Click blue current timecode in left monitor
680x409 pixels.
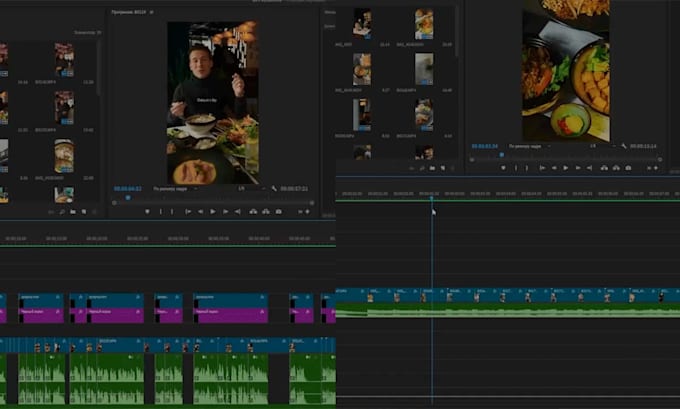128,189
